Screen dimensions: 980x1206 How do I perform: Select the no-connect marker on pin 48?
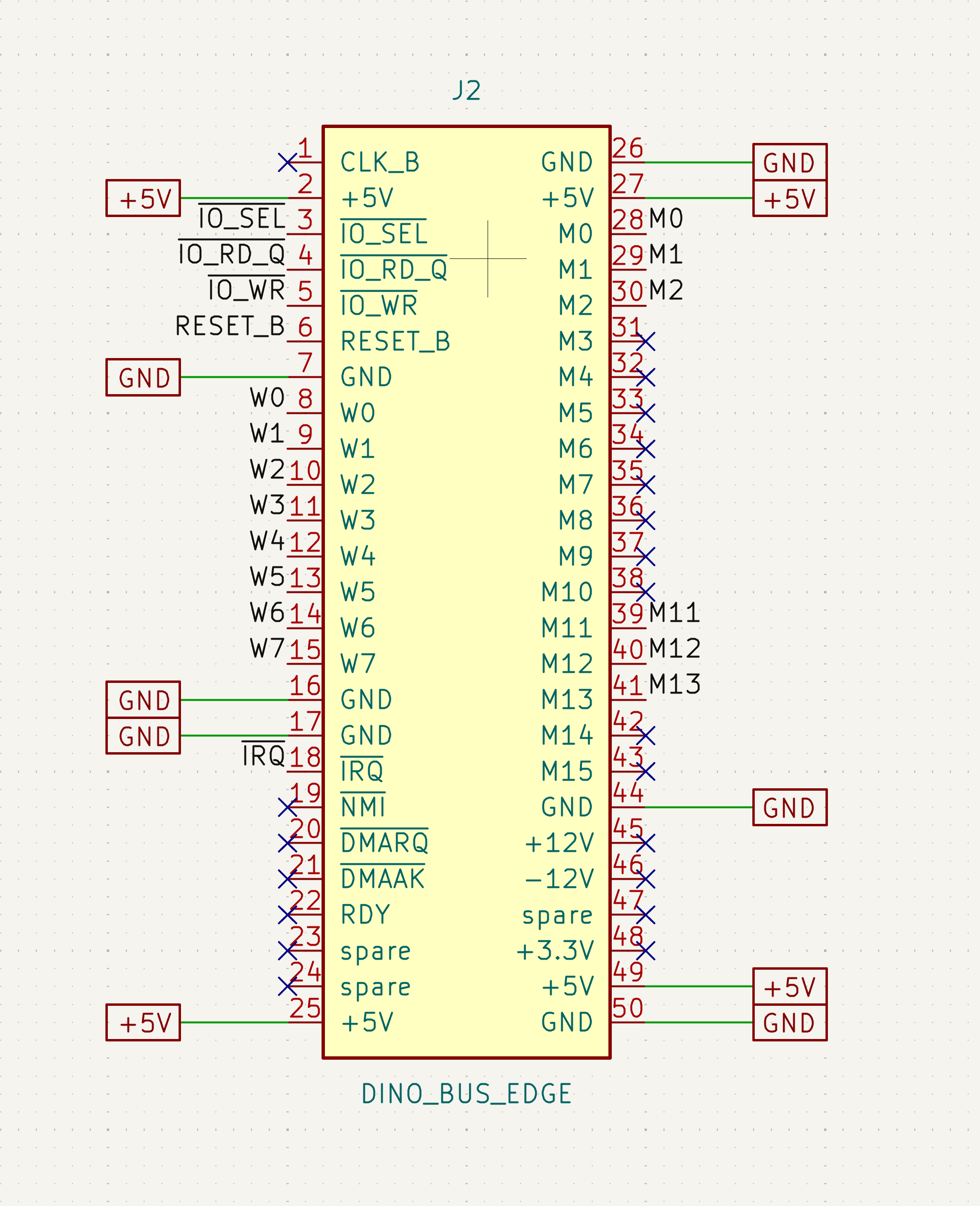(646, 951)
